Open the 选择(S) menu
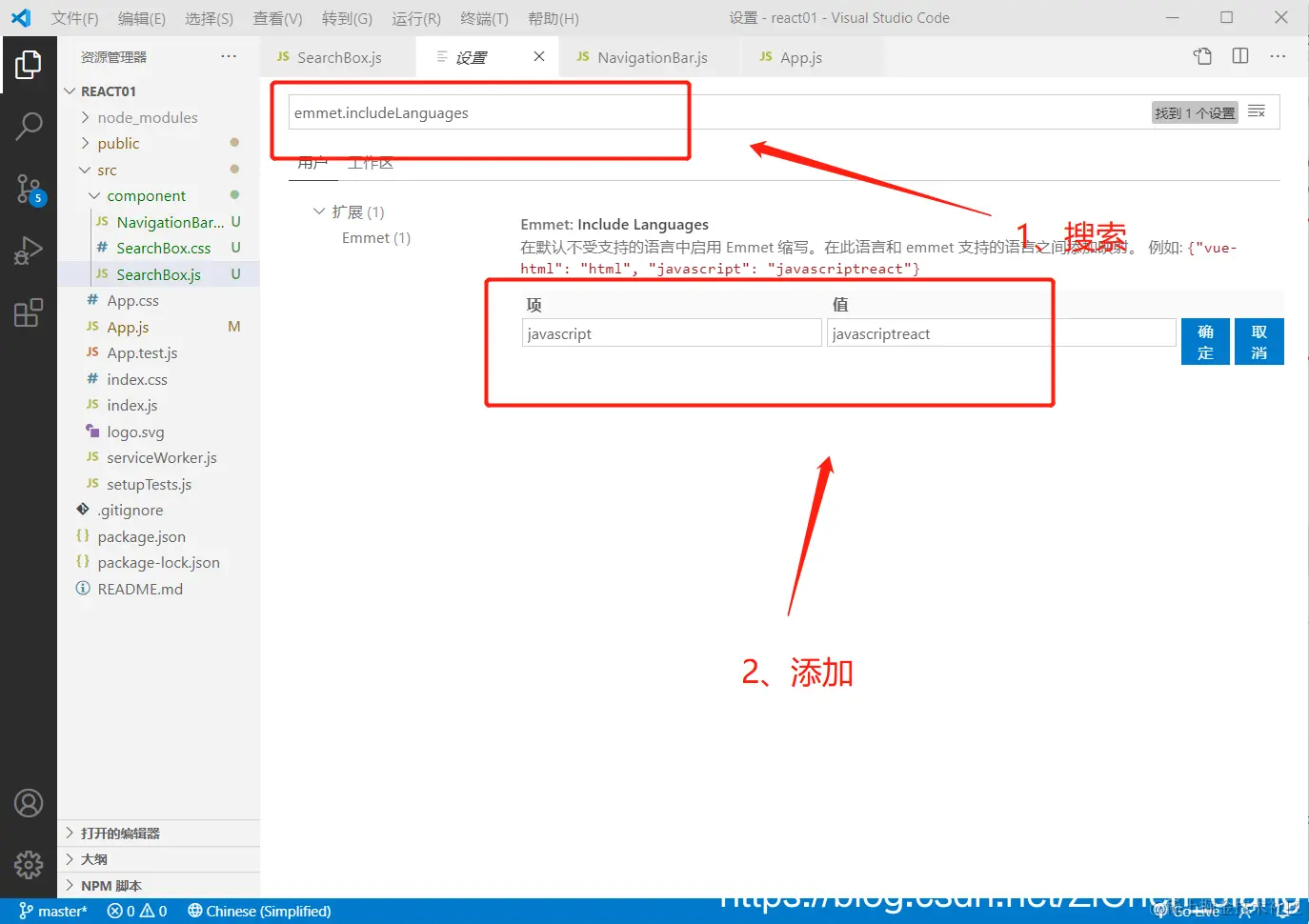 pos(210,18)
